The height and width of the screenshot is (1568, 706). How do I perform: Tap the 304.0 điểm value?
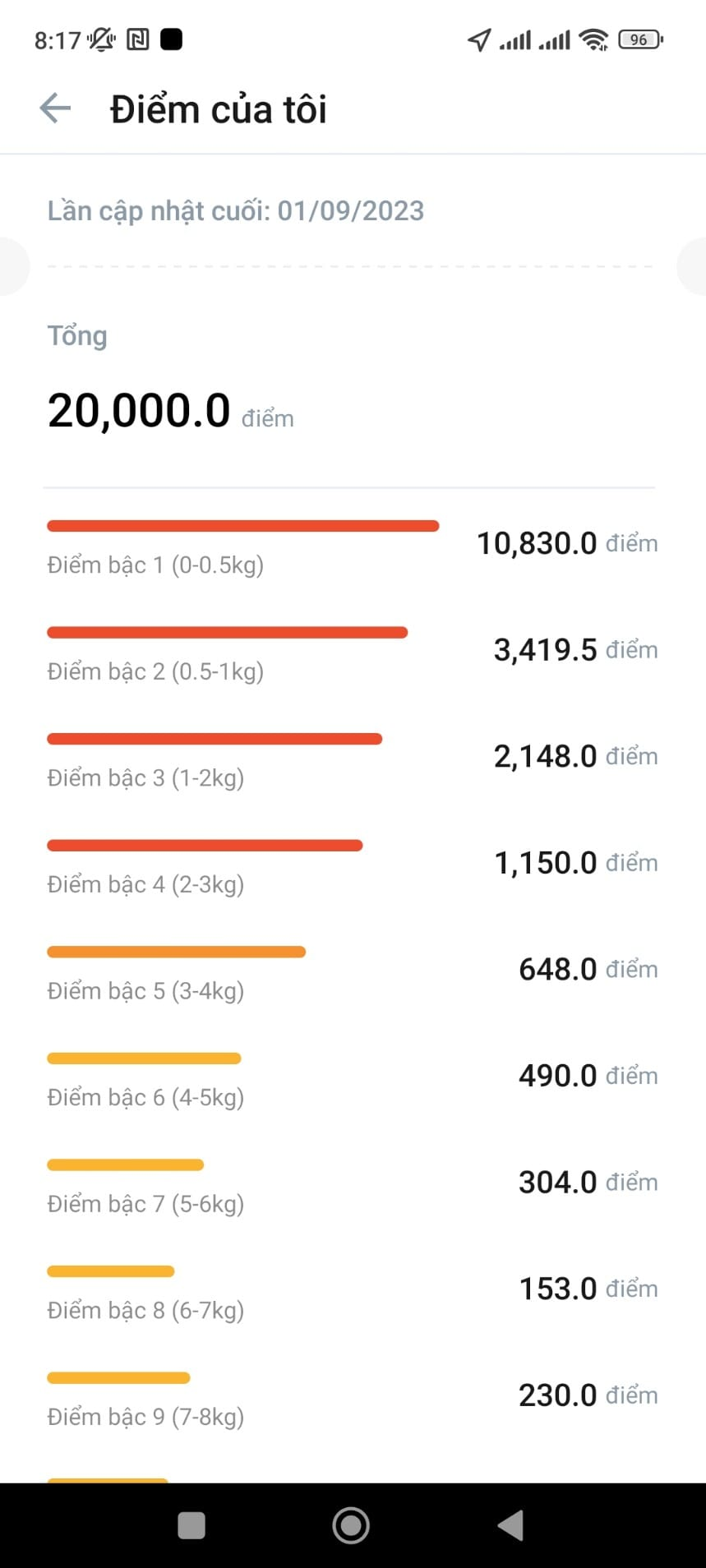[587, 1182]
